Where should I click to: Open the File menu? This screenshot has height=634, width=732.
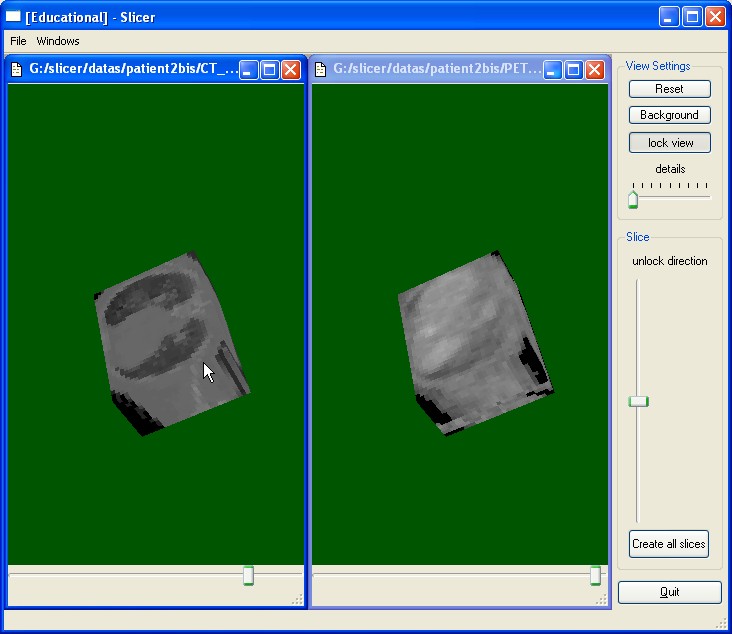pyautogui.click(x=18, y=41)
